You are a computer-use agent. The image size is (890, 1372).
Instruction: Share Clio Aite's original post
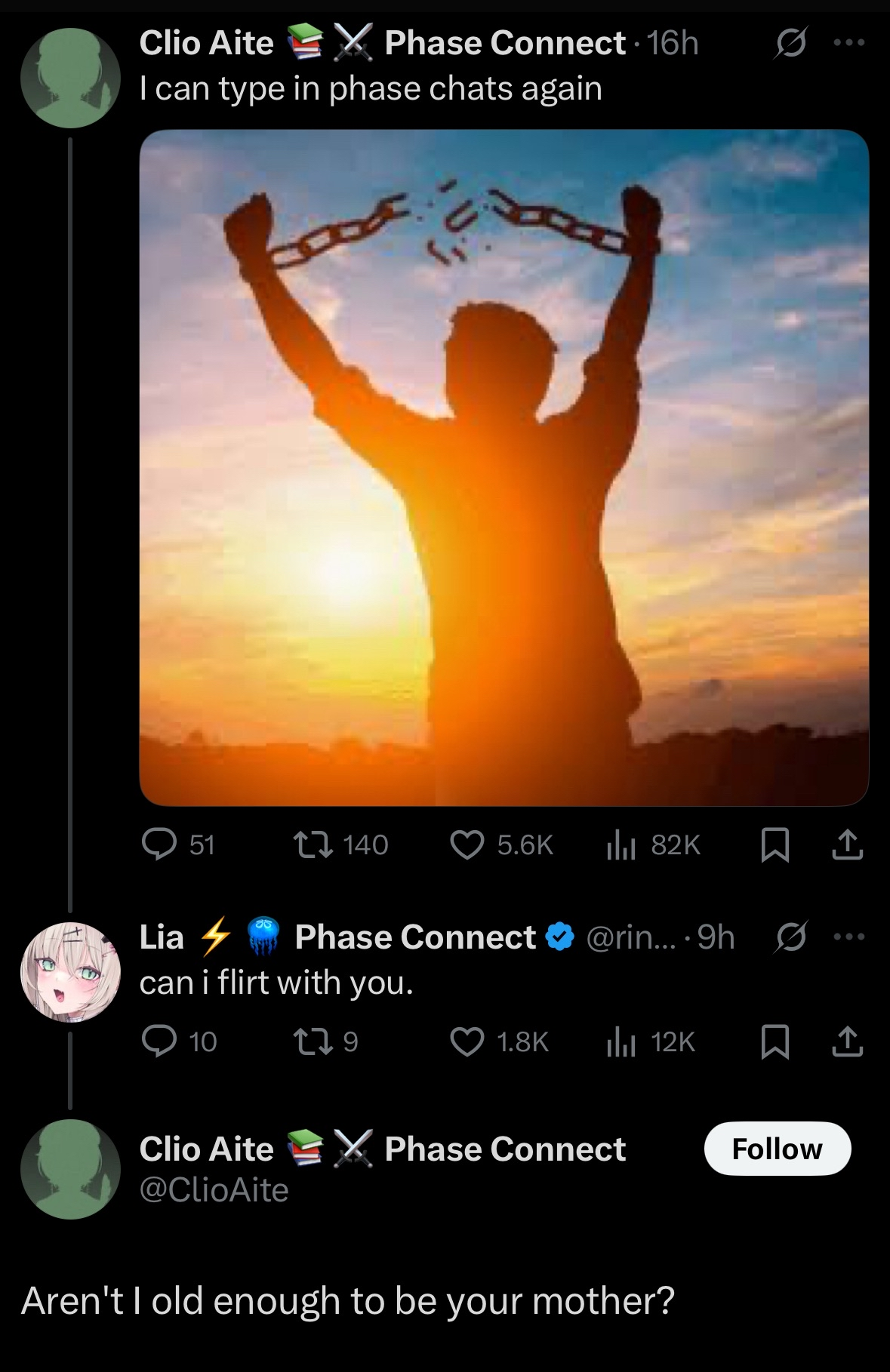pos(847,844)
